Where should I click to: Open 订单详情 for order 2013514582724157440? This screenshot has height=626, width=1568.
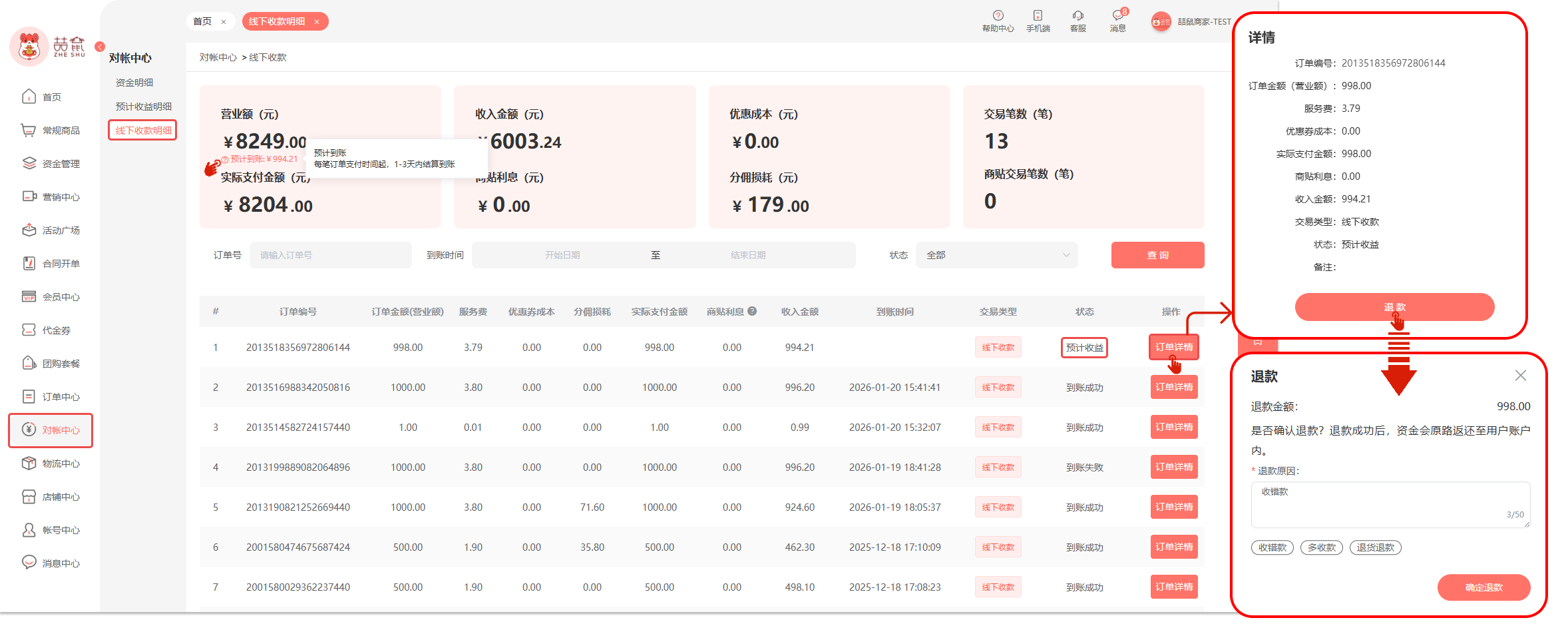coord(1174,427)
